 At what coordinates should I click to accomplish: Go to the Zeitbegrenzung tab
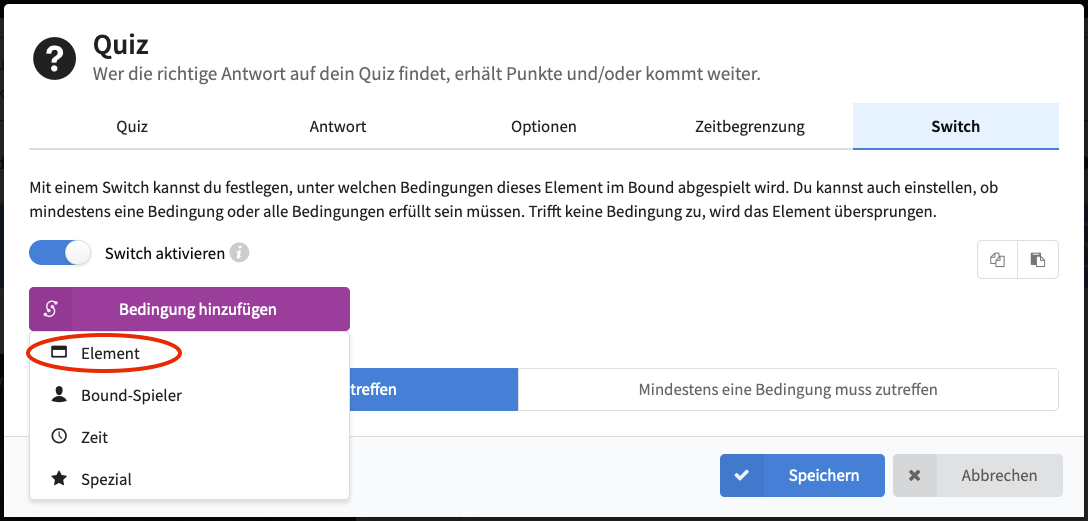(749, 127)
